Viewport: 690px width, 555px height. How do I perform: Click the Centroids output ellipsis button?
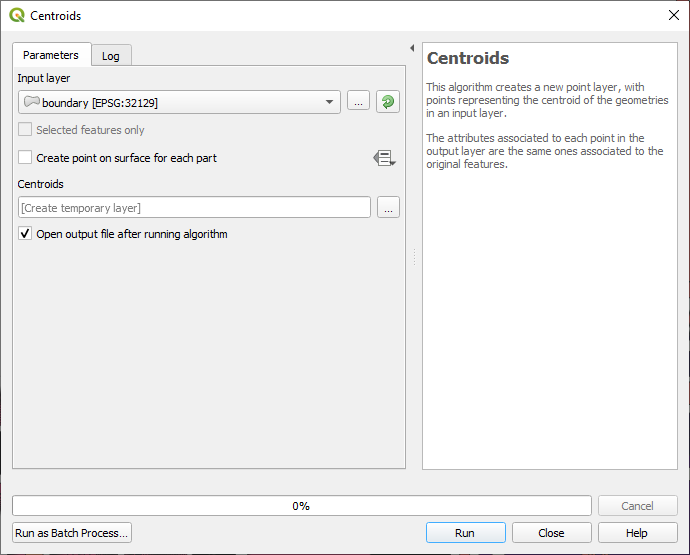coord(388,208)
